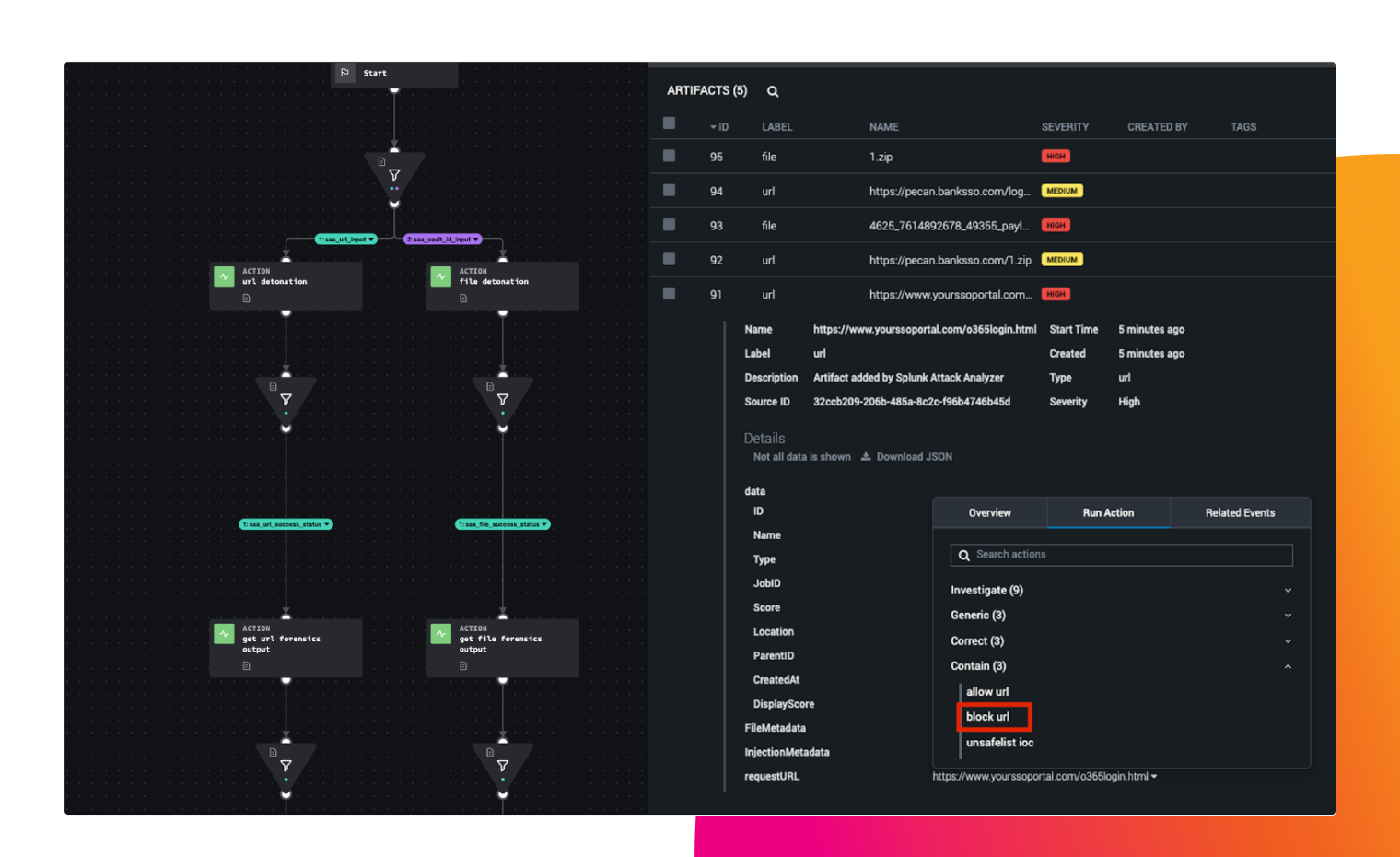Switch to the Overview tab

coord(989,512)
